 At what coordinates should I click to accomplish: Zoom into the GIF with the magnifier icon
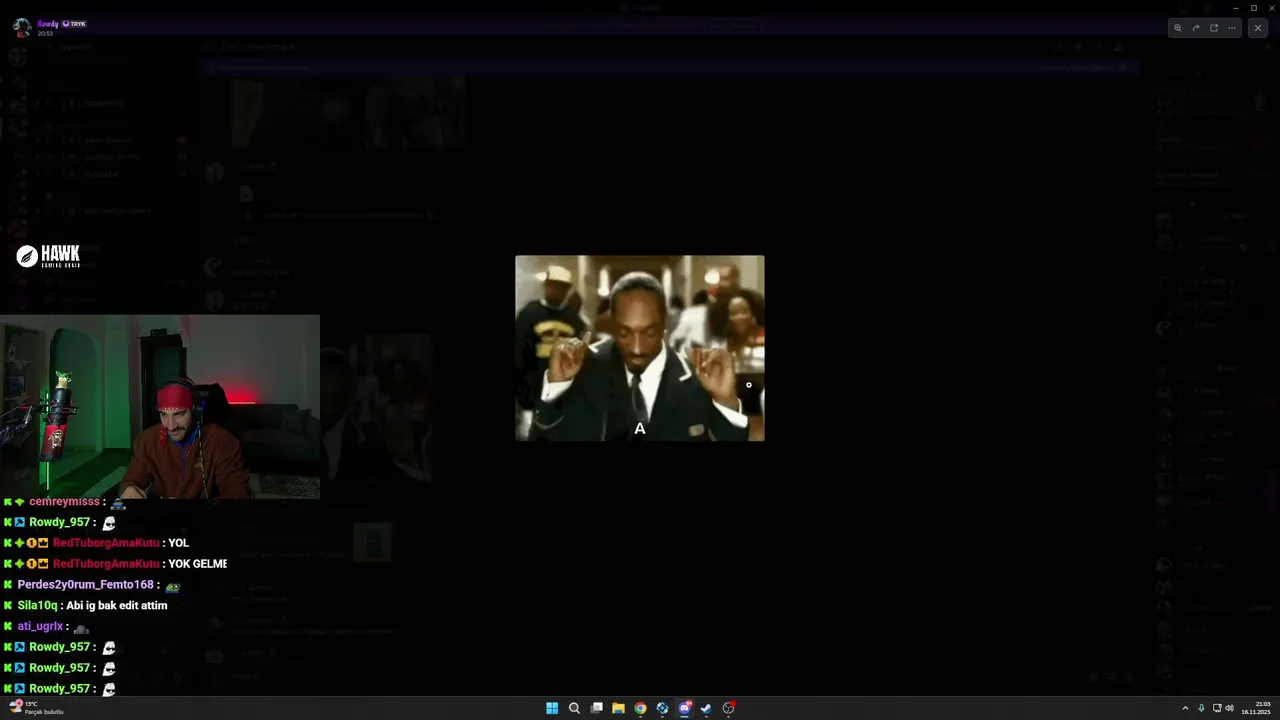pos(1178,28)
